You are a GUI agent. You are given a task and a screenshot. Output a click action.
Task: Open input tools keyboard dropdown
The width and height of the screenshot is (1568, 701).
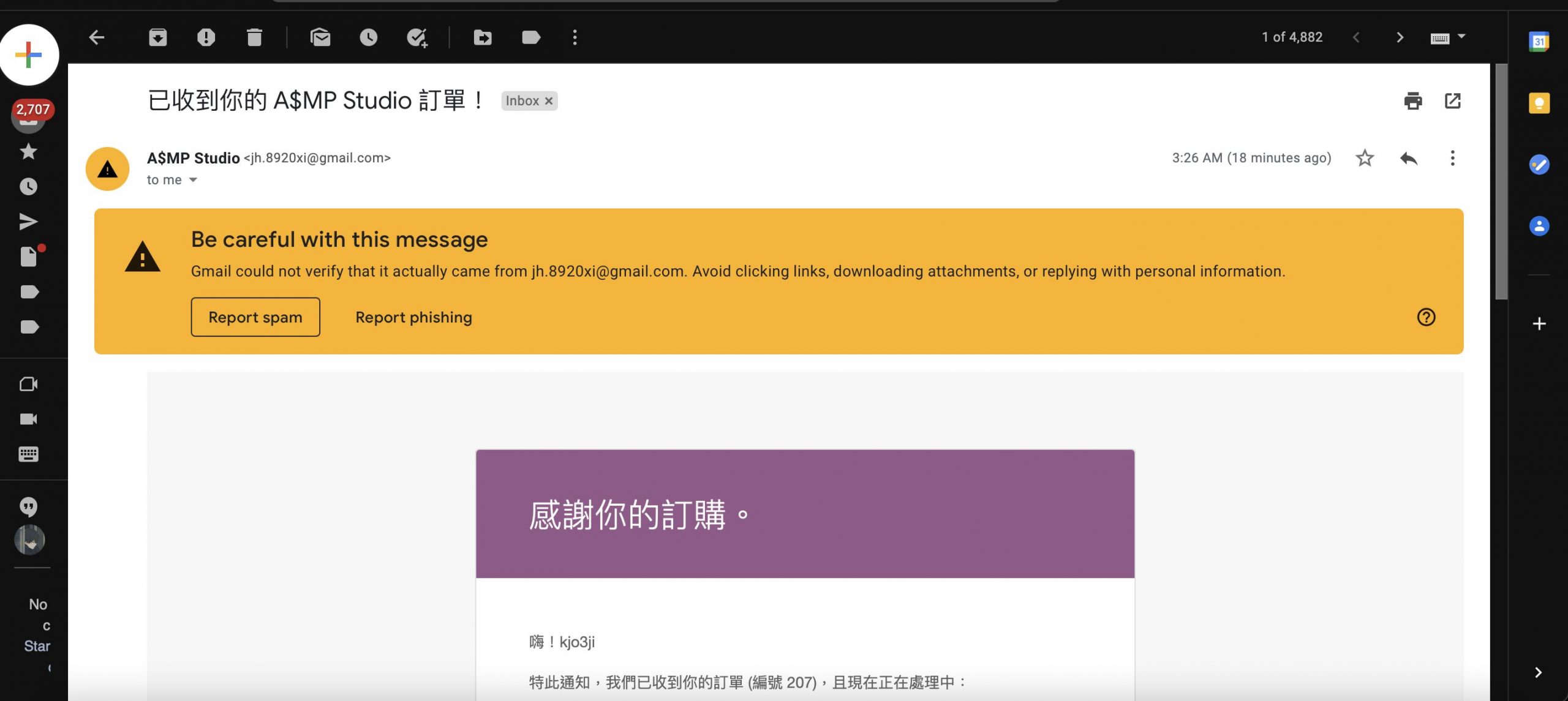tap(1461, 37)
